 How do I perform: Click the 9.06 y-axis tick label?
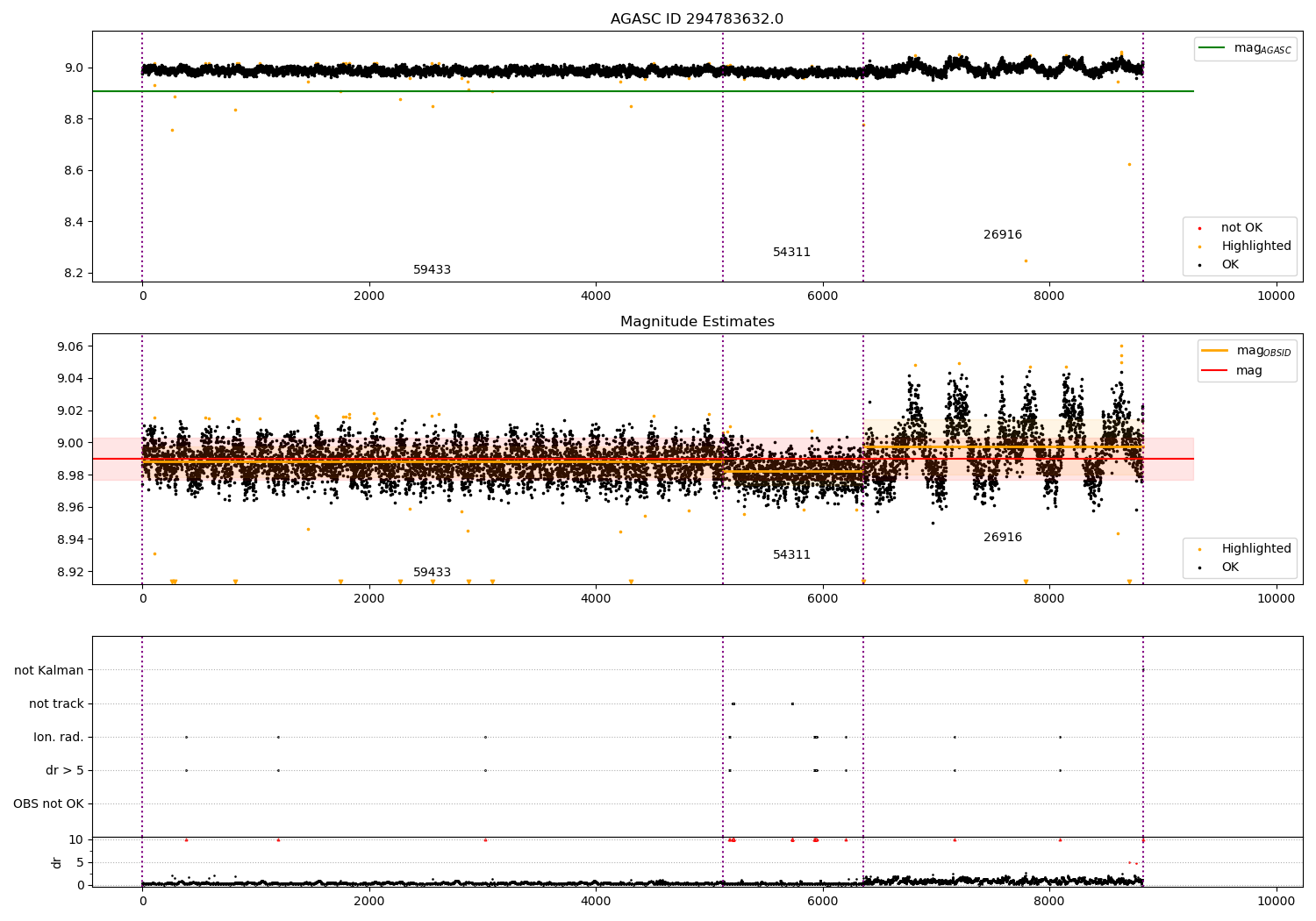point(70,346)
